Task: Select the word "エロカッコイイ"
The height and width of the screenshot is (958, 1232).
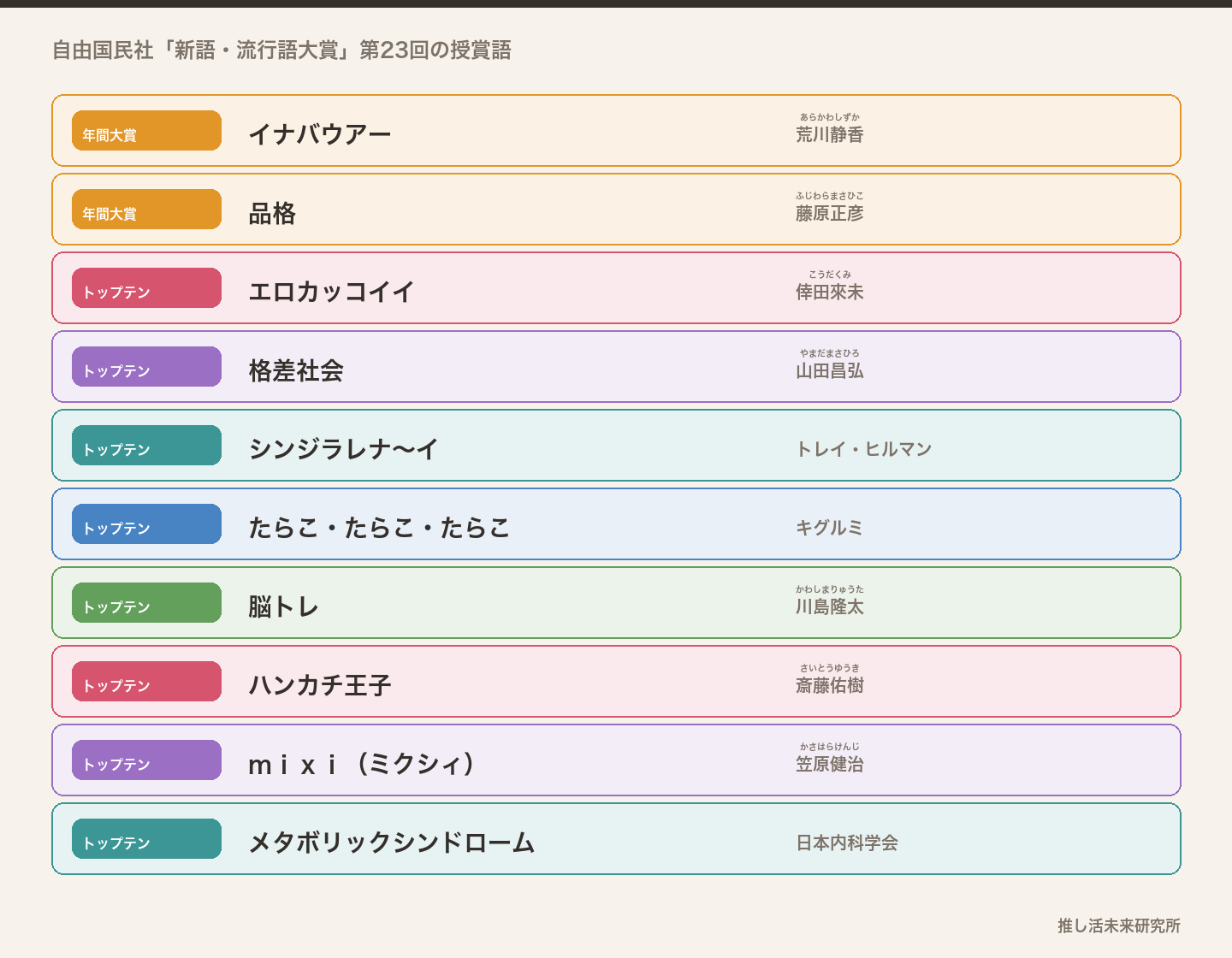Action: coord(332,292)
